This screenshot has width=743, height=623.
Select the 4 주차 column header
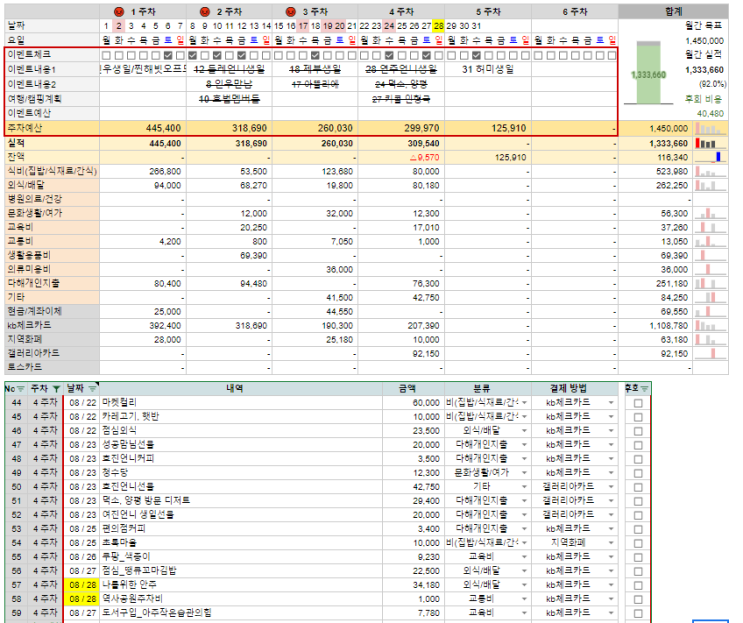coord(401,11)
